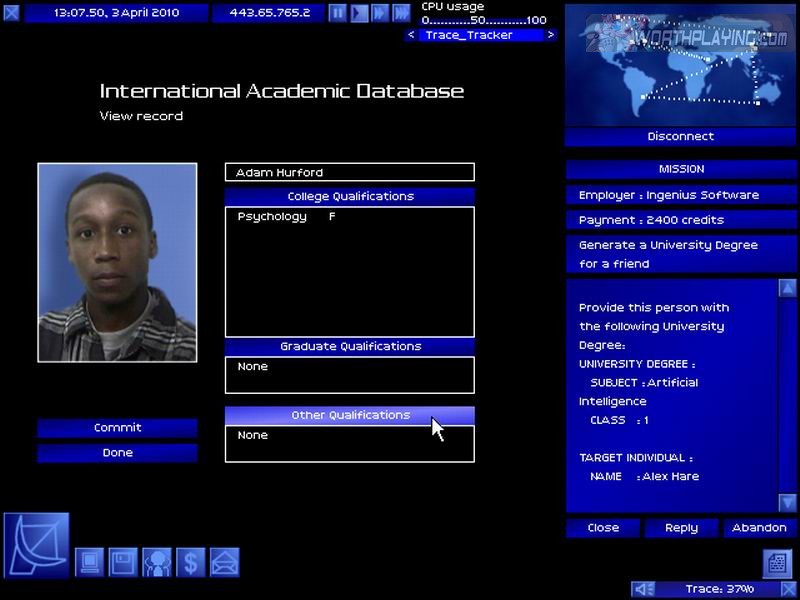Open the memory floppy disk icon
800x600 pixels.
[123, 563]
